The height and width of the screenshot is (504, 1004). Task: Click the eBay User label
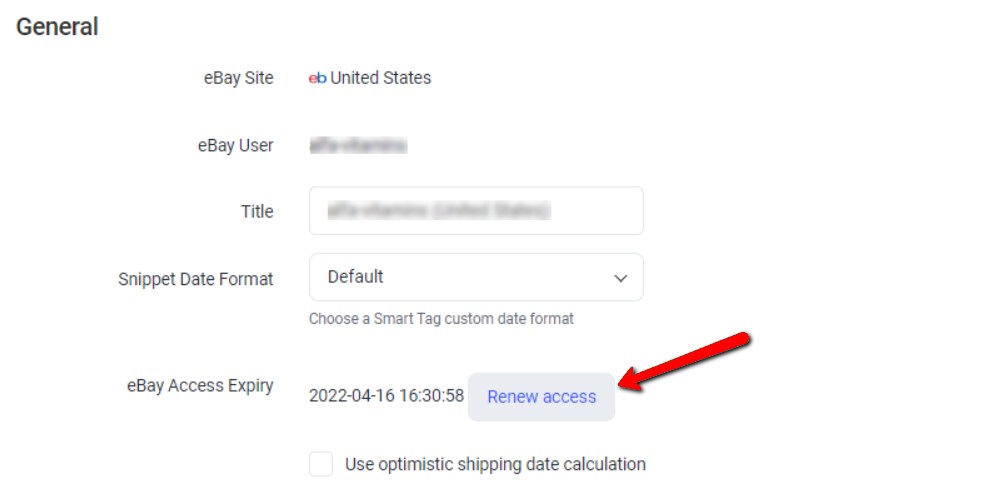(x=236, y=146)
